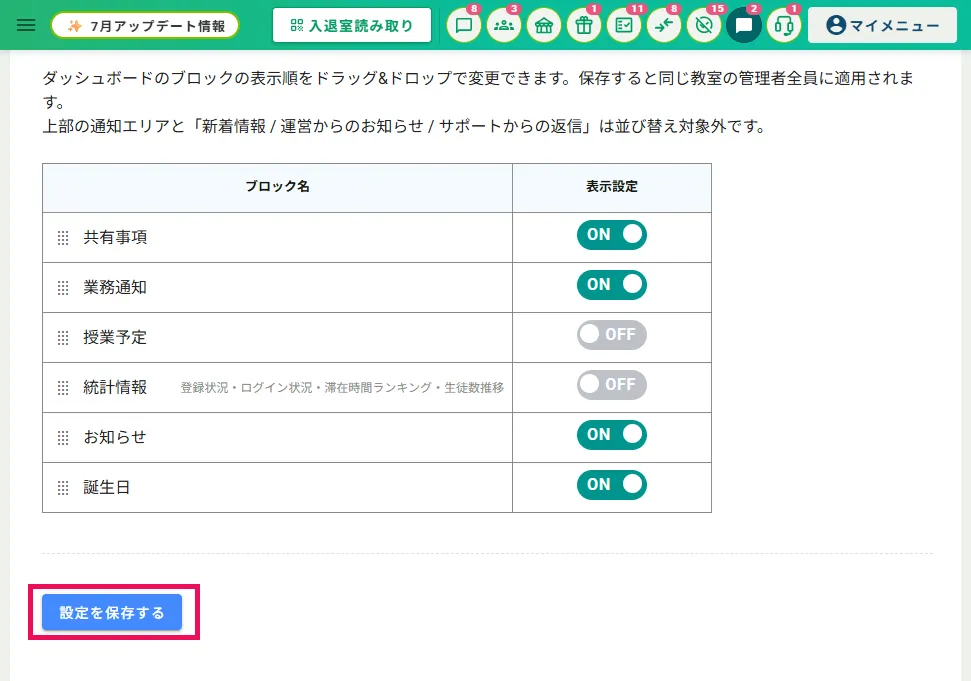This screenshot has width=971, height=681.
Task: Click the crossed-out gauge icon with badge 15
Action: pos(704,25)
